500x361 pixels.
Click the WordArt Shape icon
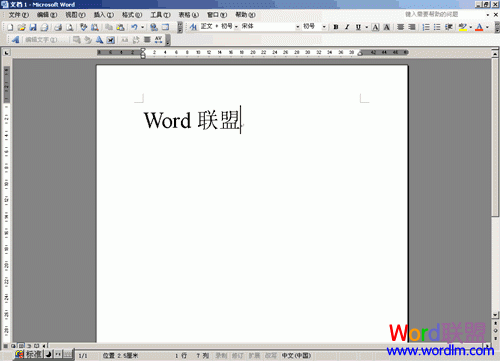(x=99, y=40)
